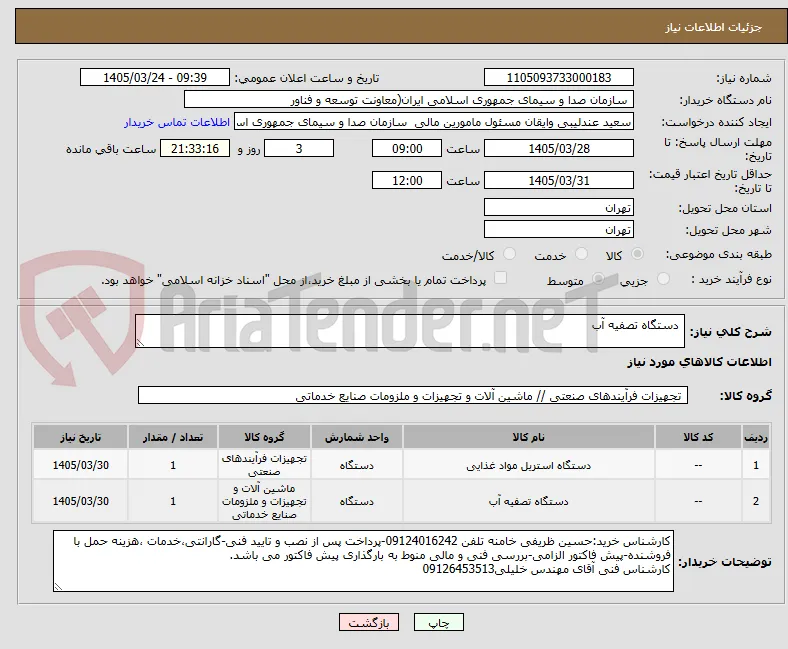
Task: Click the price validity time 12:00
Action: pos(407,180)
